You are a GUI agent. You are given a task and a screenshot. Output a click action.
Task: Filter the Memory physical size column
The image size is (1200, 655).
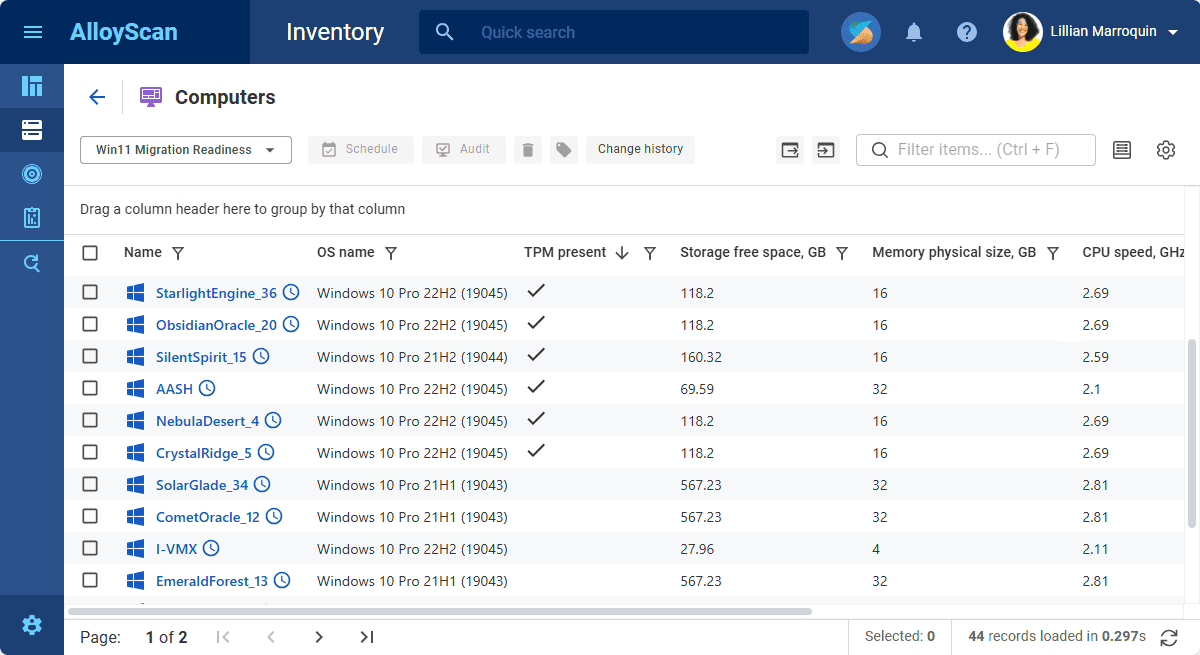click(1052, 253)
